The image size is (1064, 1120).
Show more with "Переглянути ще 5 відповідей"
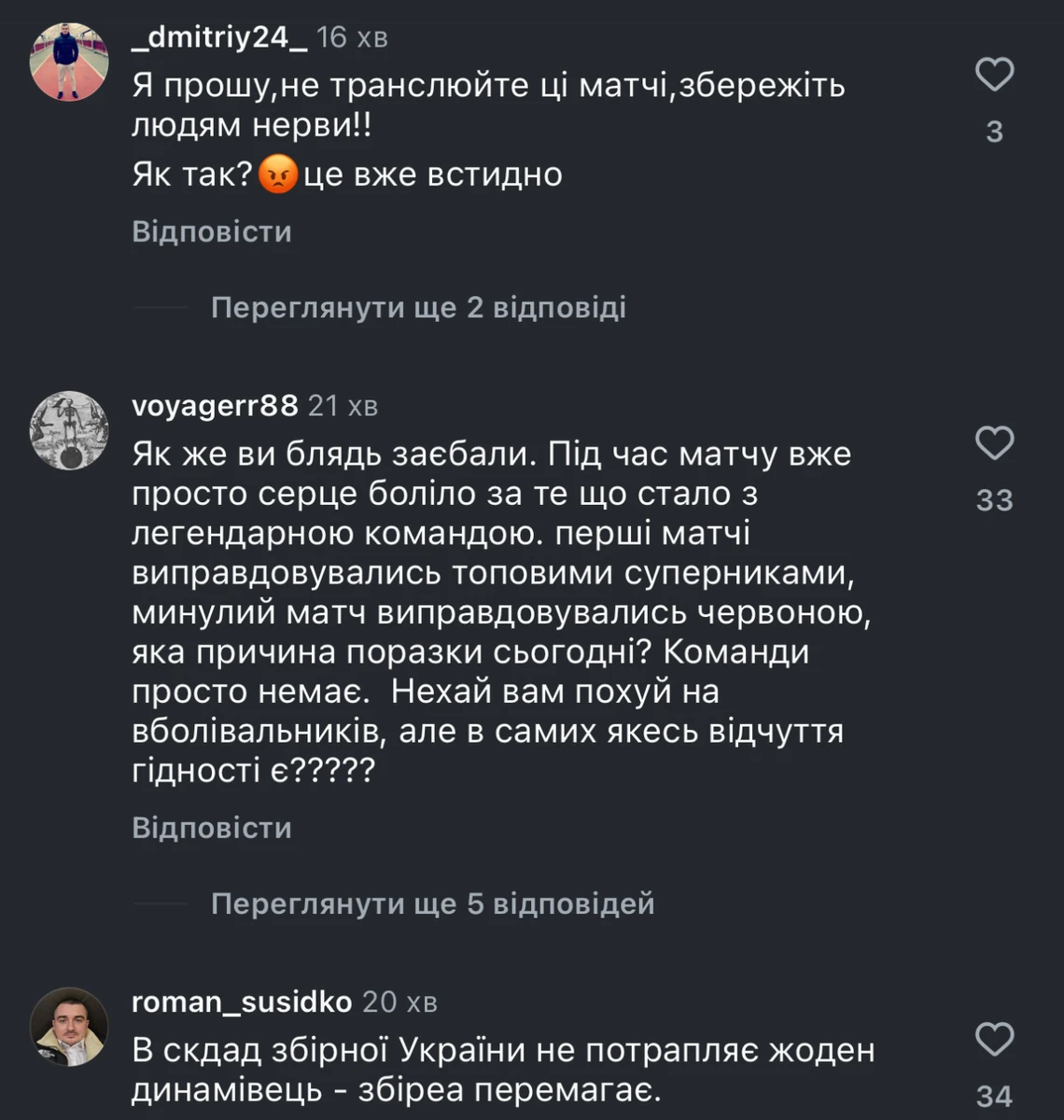[x=432, y=903]
